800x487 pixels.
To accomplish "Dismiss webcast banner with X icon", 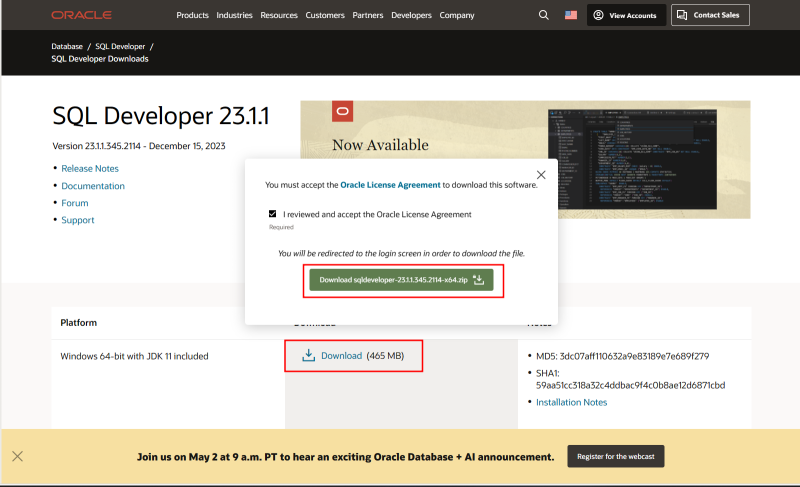I will (17, 456).
